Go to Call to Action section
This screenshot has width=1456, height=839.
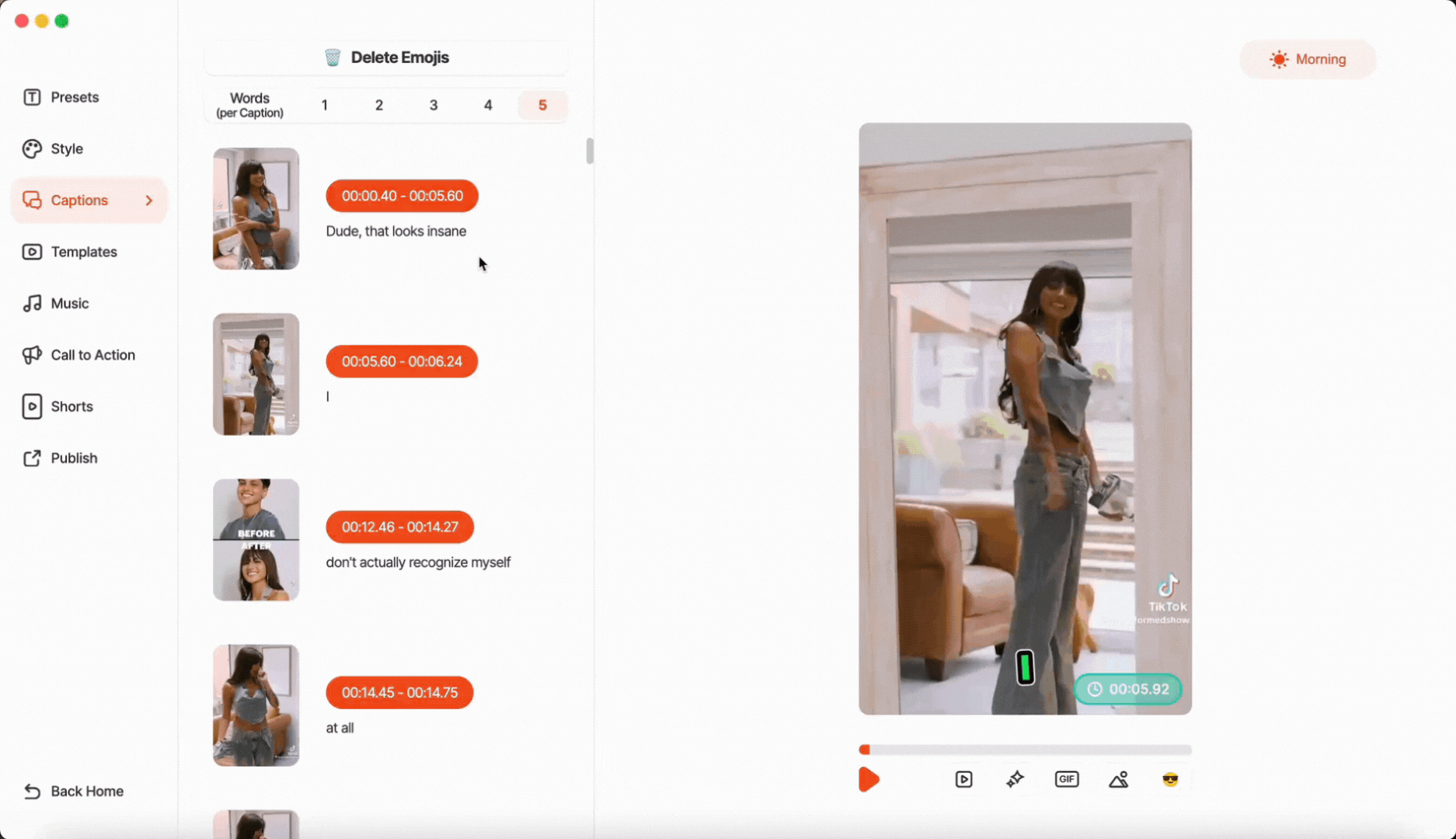click(x=92, y=355)
